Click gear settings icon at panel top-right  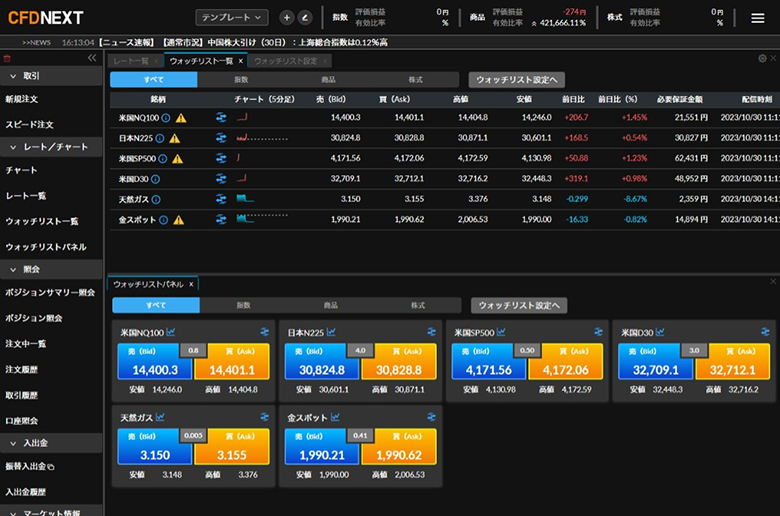[x=762, y=59]
